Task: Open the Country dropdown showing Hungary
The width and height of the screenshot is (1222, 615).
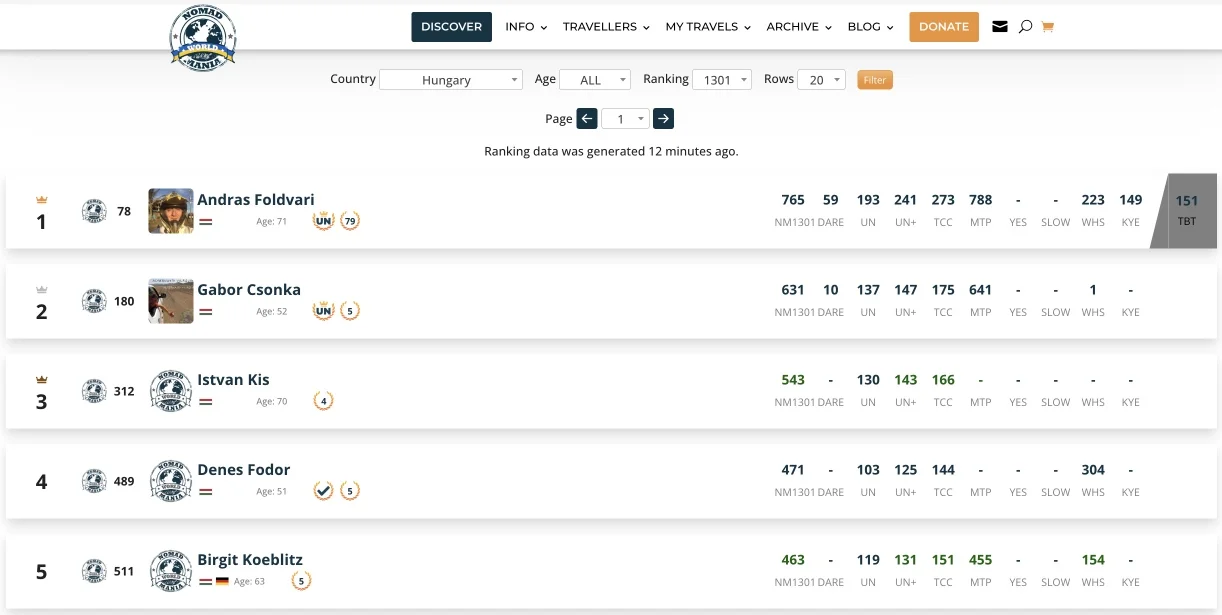Action: pos(451,80)
